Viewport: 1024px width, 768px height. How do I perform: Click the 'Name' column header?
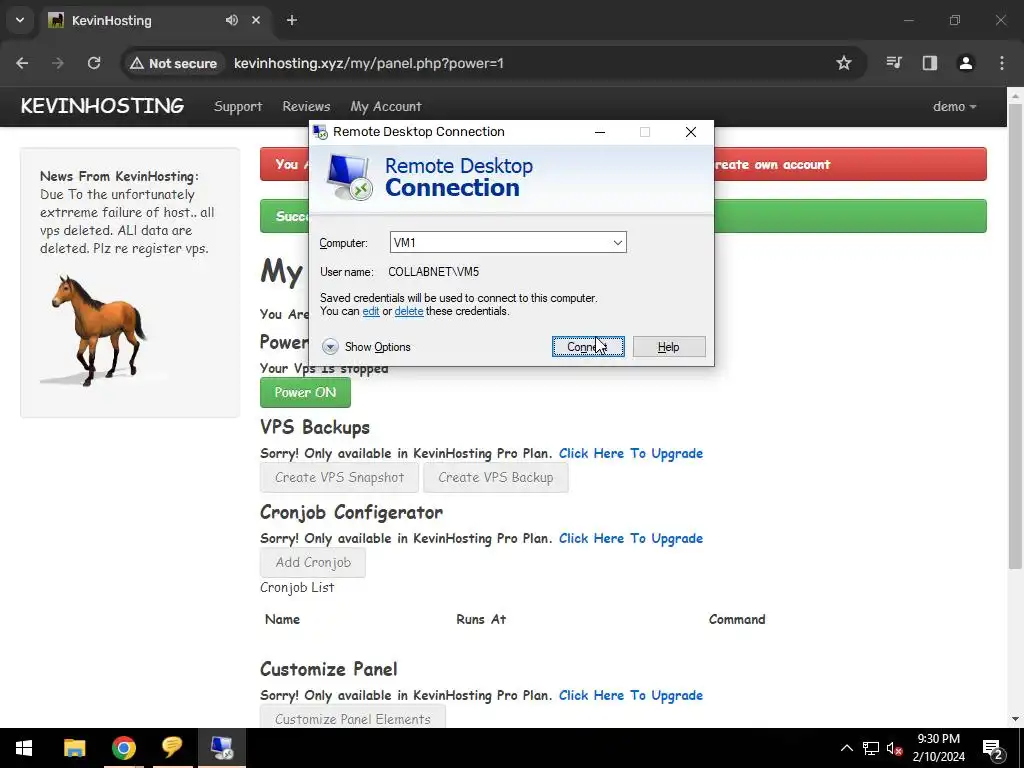pos(282,619)
